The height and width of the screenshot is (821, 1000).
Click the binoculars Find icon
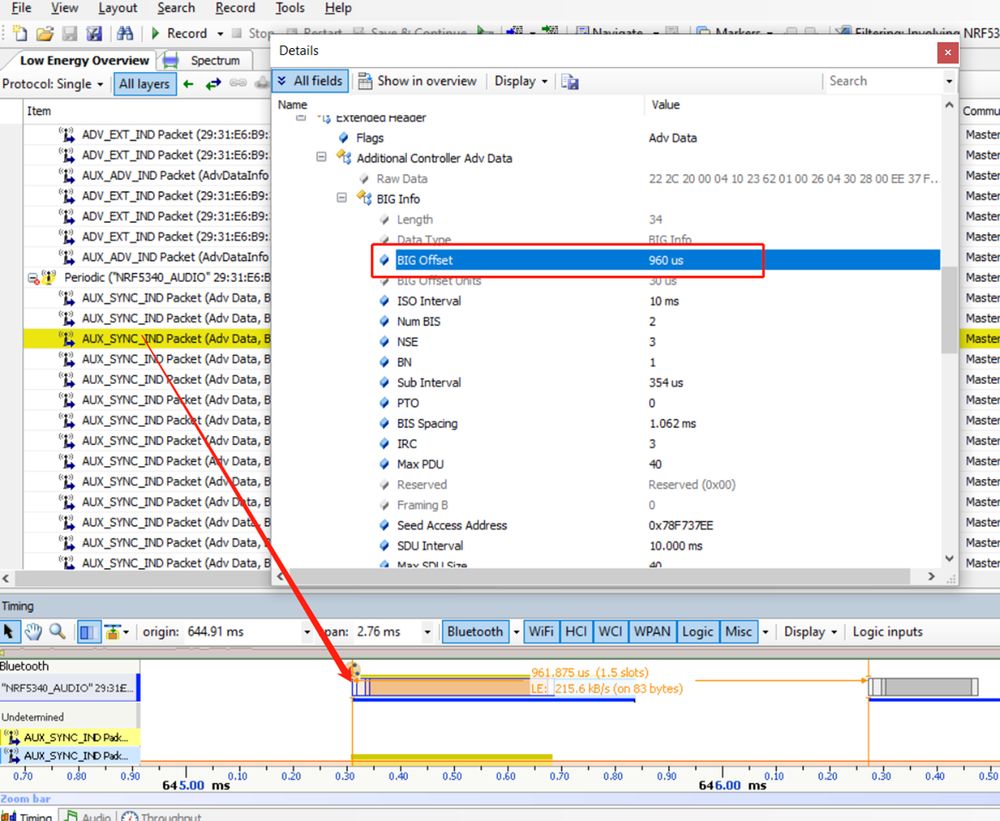point(125,33)
